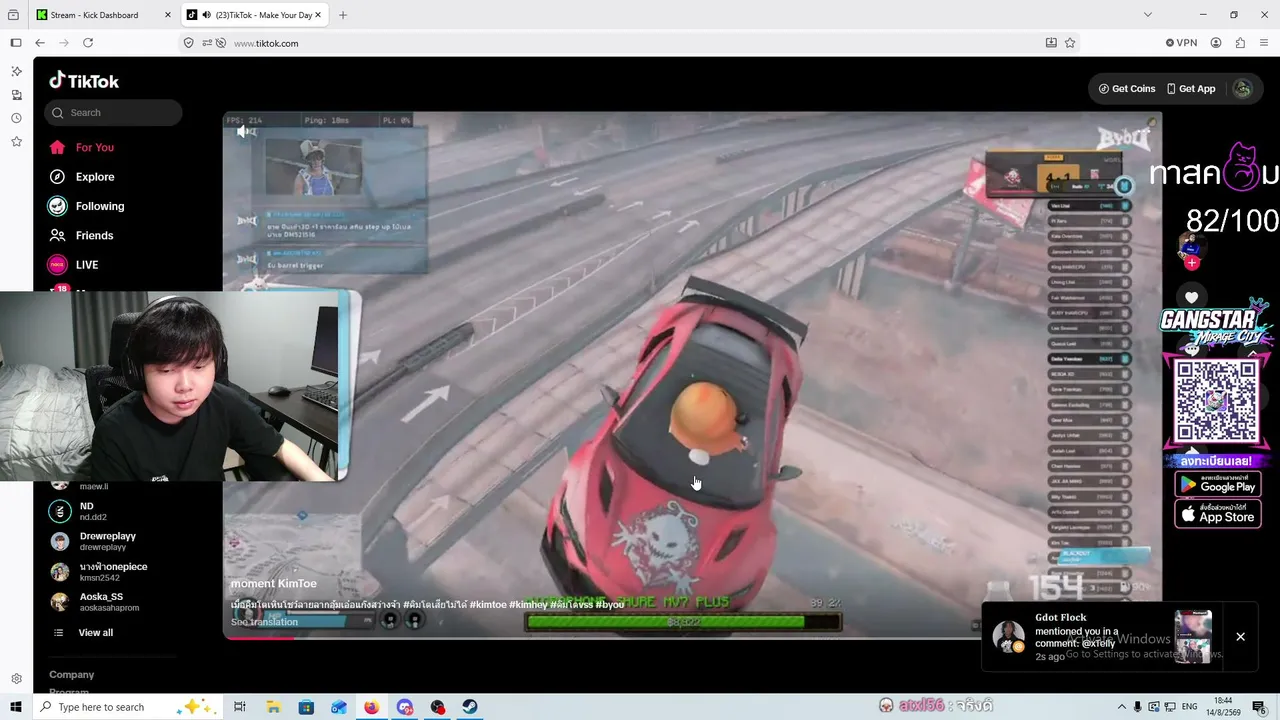
Task: Click the install-app icon in the address bar
Action: coord(1051,43)
